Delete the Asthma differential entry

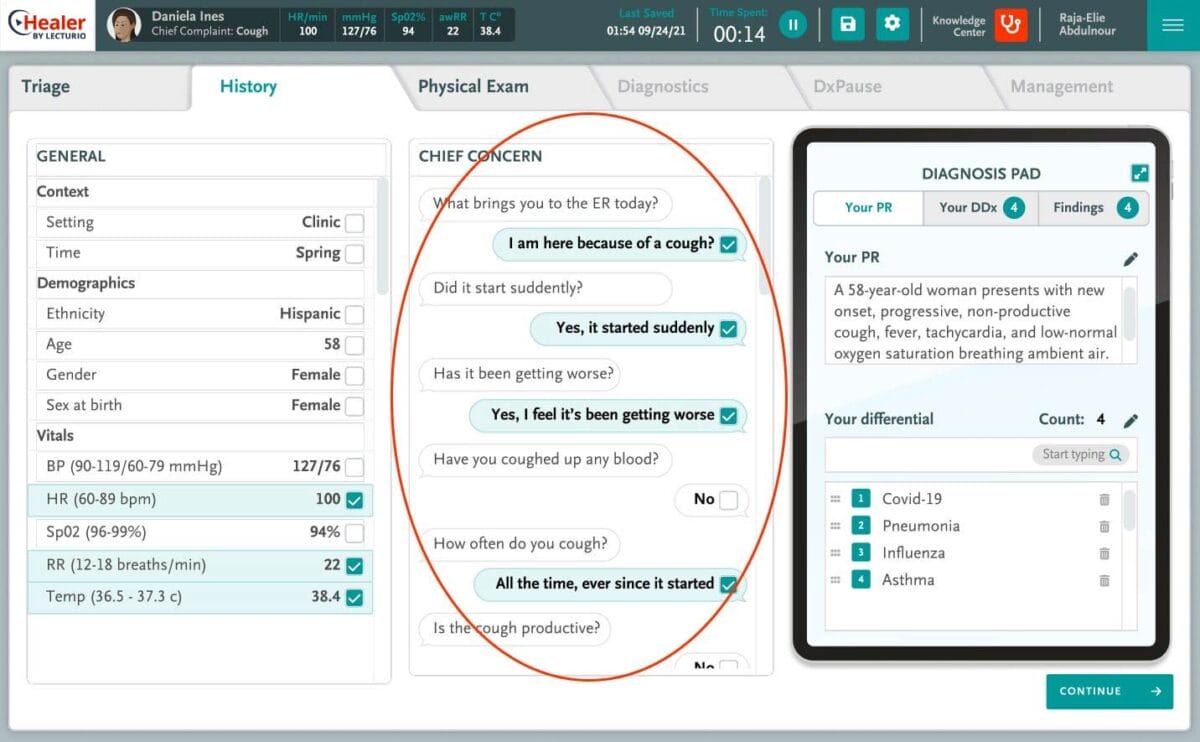[1104, 581]
